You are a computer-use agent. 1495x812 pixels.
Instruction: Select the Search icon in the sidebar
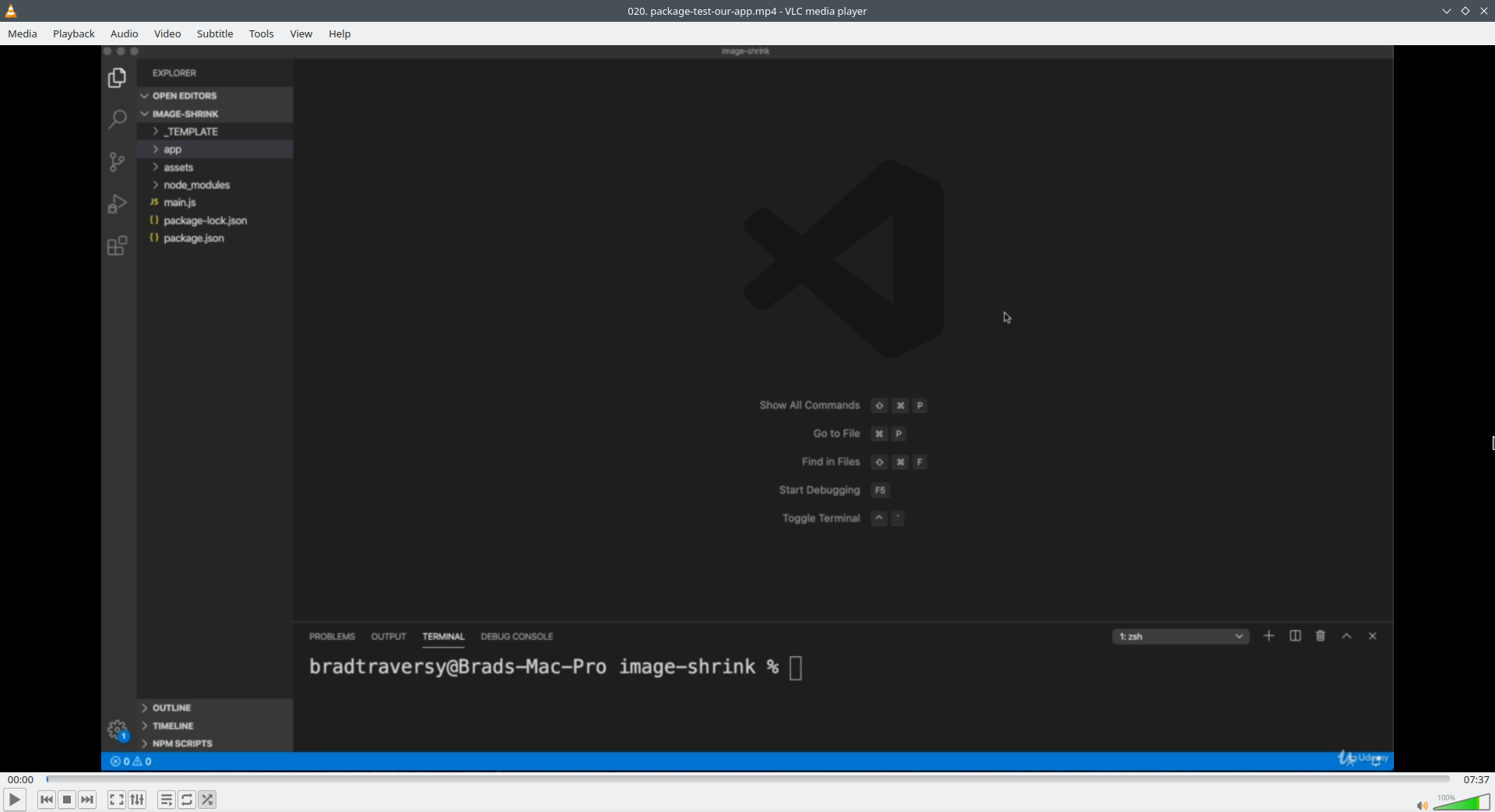(117, 119)
